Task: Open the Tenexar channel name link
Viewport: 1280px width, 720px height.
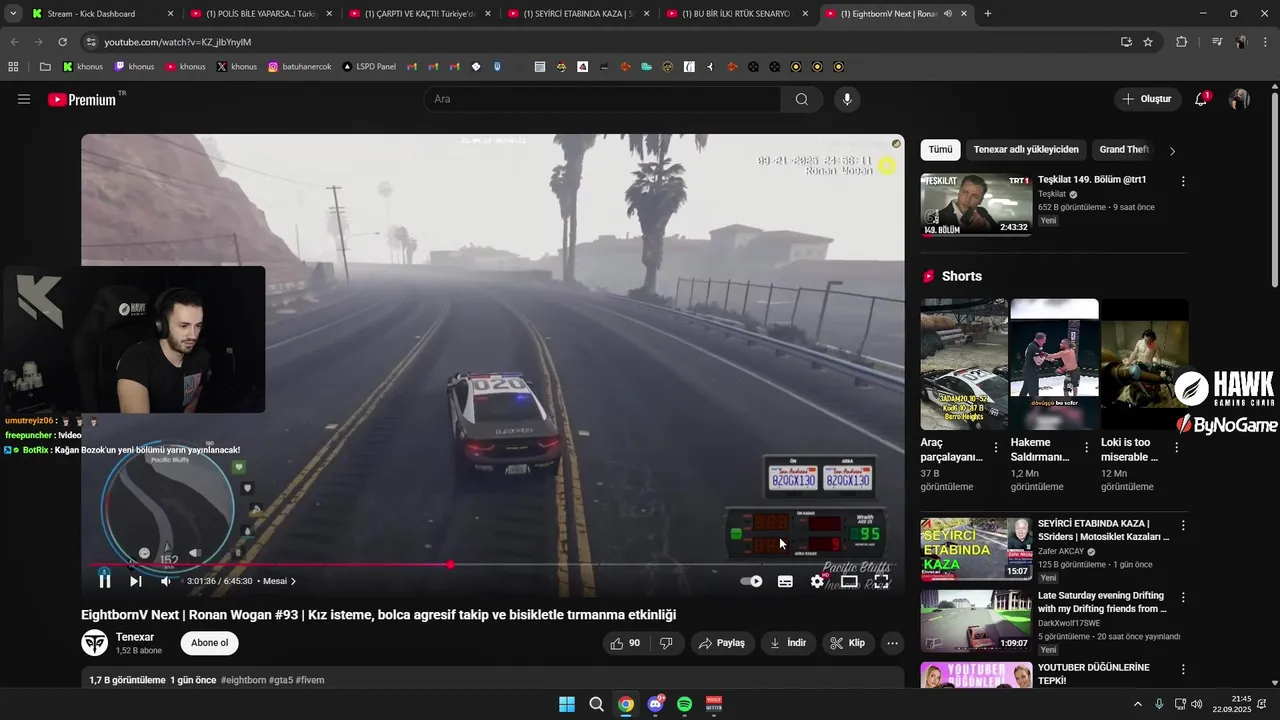Action: pos(135,637)
